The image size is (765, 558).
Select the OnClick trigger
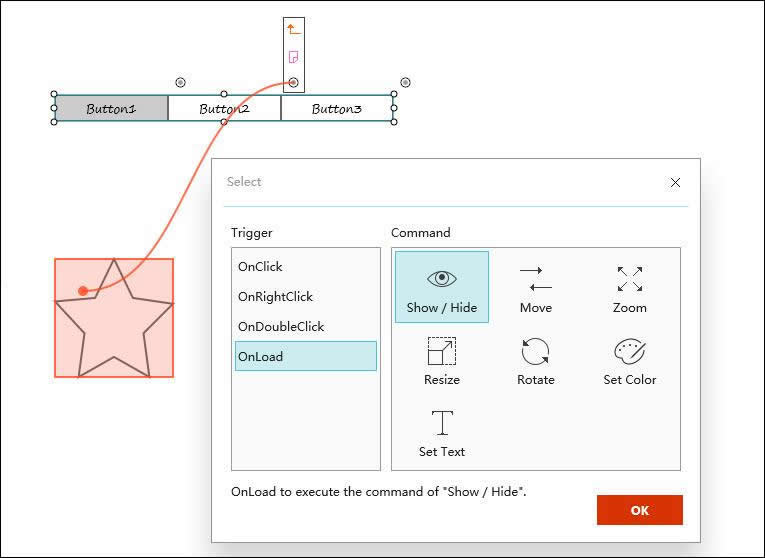tap(306, 267)
